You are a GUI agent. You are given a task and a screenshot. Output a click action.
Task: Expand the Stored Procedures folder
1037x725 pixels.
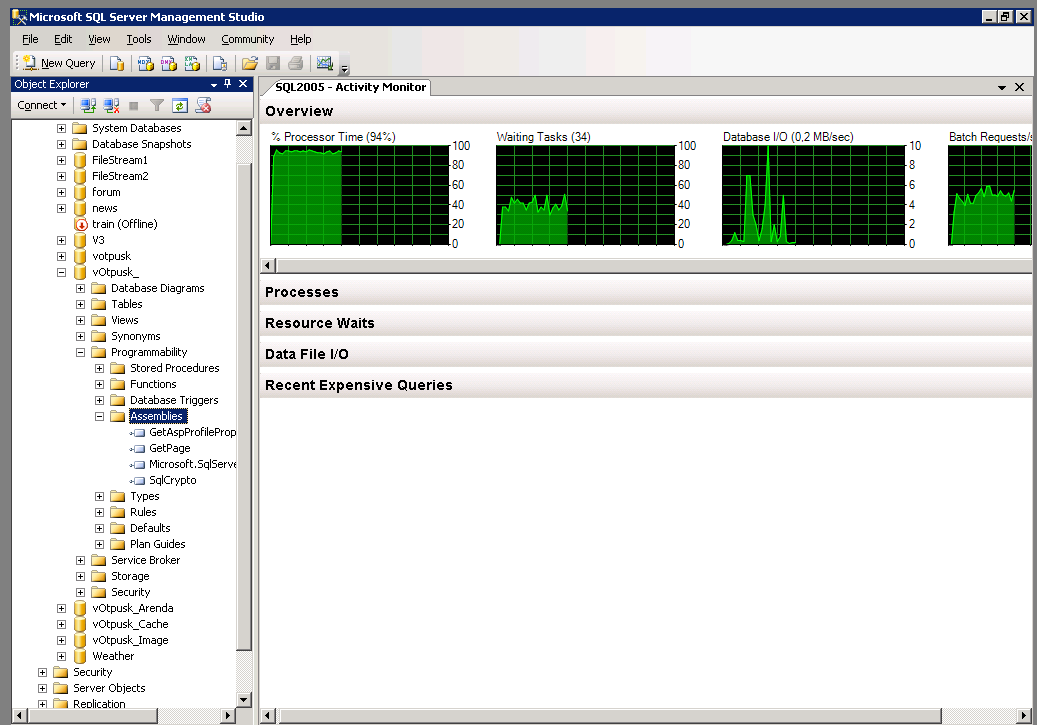pyautogui.click(x=99, y=368)
